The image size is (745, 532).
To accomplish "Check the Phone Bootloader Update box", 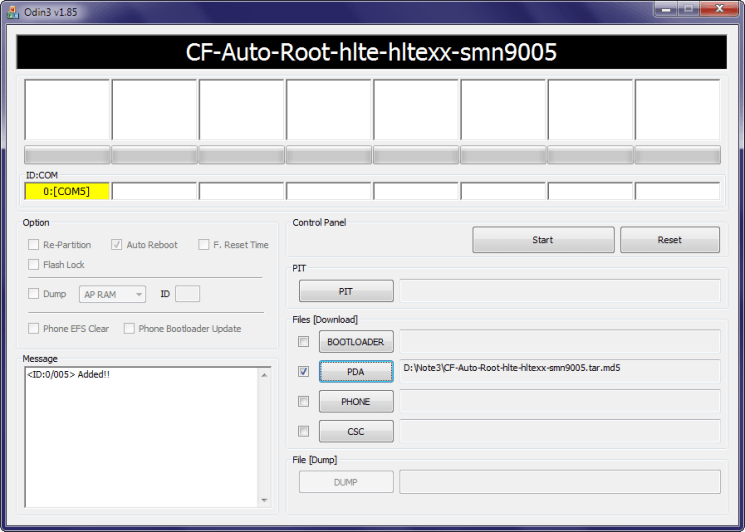I will tap(129, 328).
